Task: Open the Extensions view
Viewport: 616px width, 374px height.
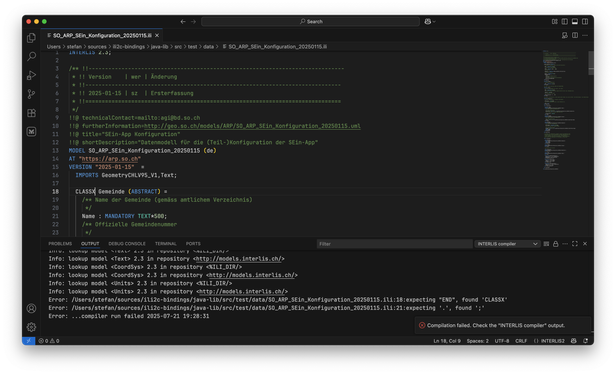Action: pos(31,113)
